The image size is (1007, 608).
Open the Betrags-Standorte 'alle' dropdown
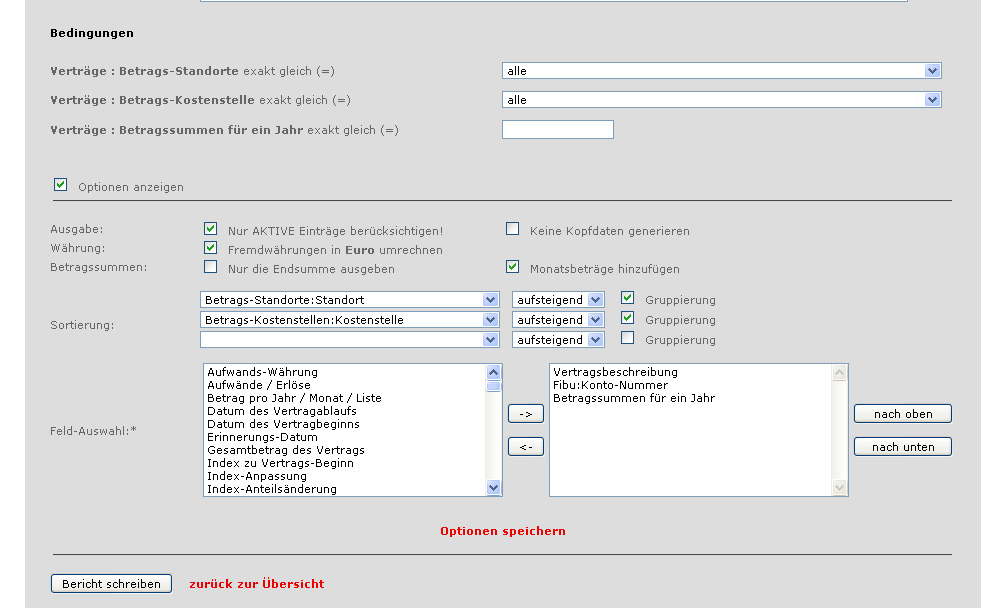(721, 71)
